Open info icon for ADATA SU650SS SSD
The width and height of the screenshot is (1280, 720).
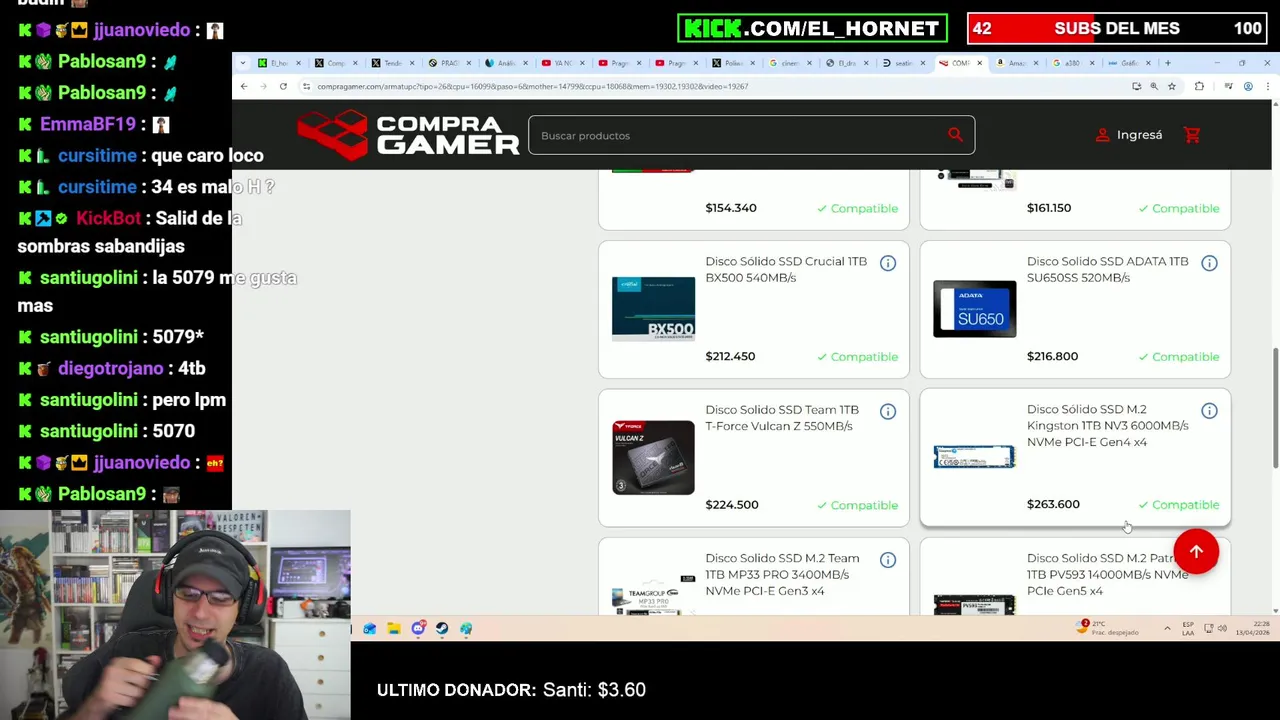click(1209, 263)
